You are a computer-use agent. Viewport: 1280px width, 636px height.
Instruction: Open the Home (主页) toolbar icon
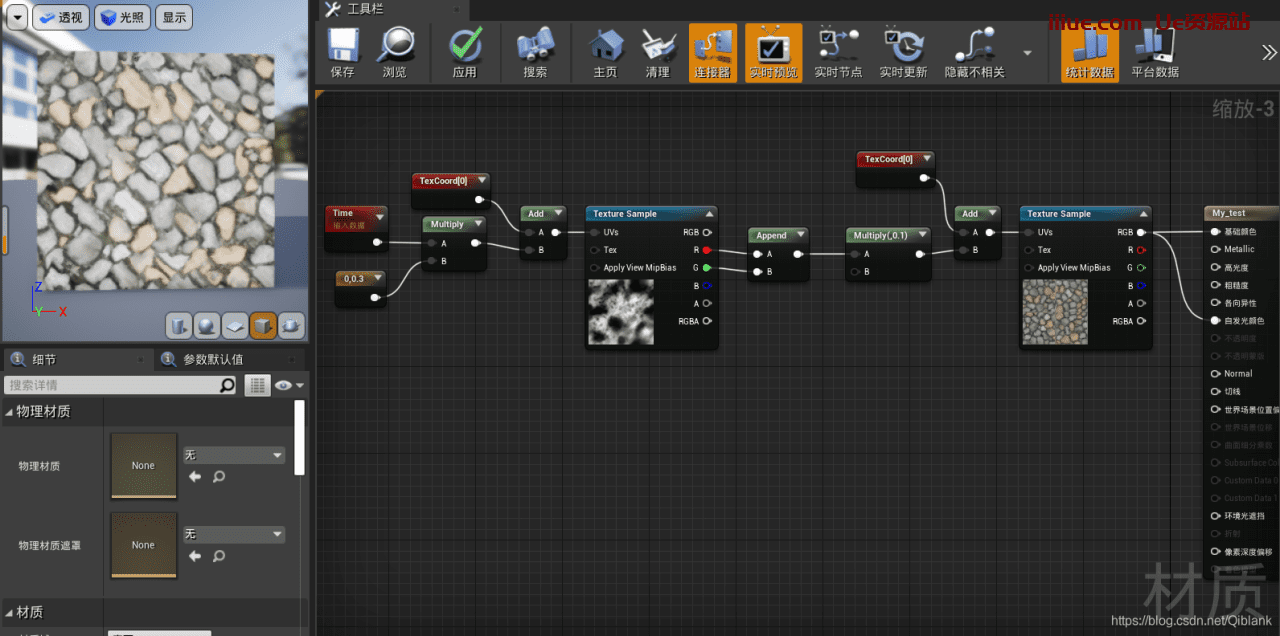[x=605, y=53]
